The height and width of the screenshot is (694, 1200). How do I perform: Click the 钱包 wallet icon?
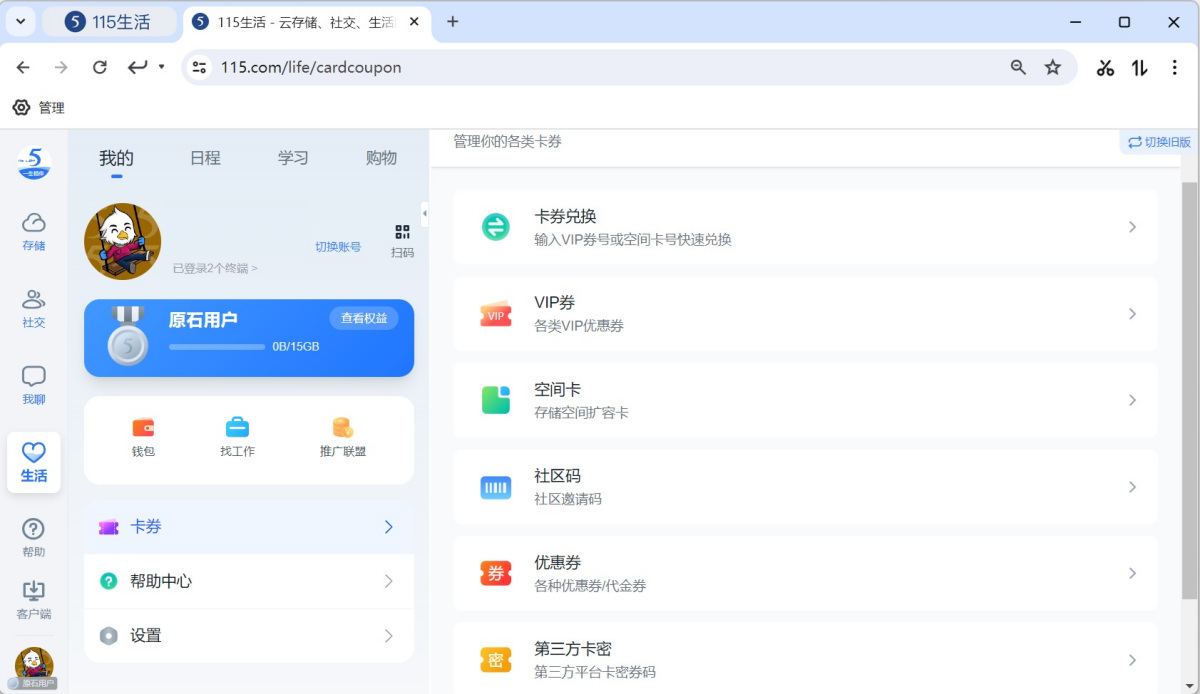click(x=143, y=428)
